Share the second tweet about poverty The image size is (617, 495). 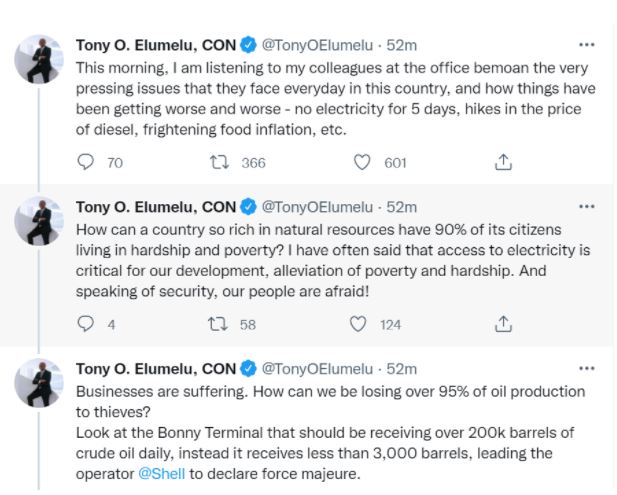[504, 324]
